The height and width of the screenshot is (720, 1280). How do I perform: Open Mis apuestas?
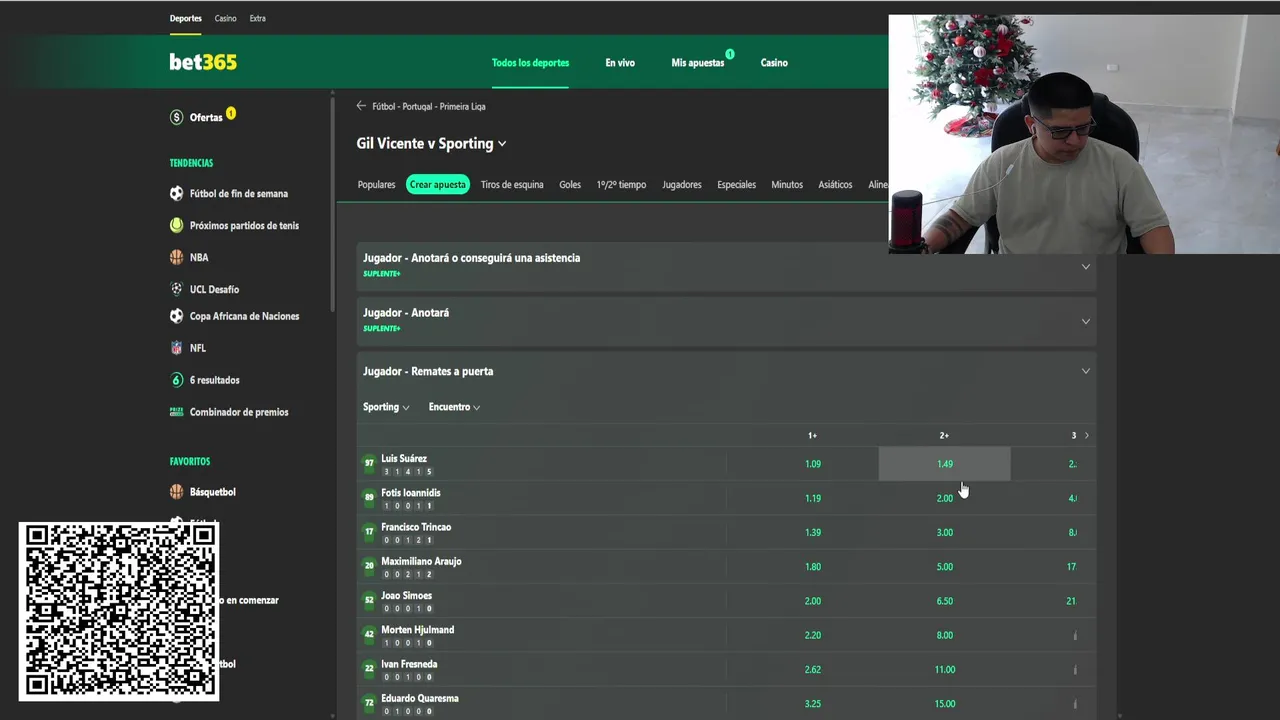coord(698,63)
